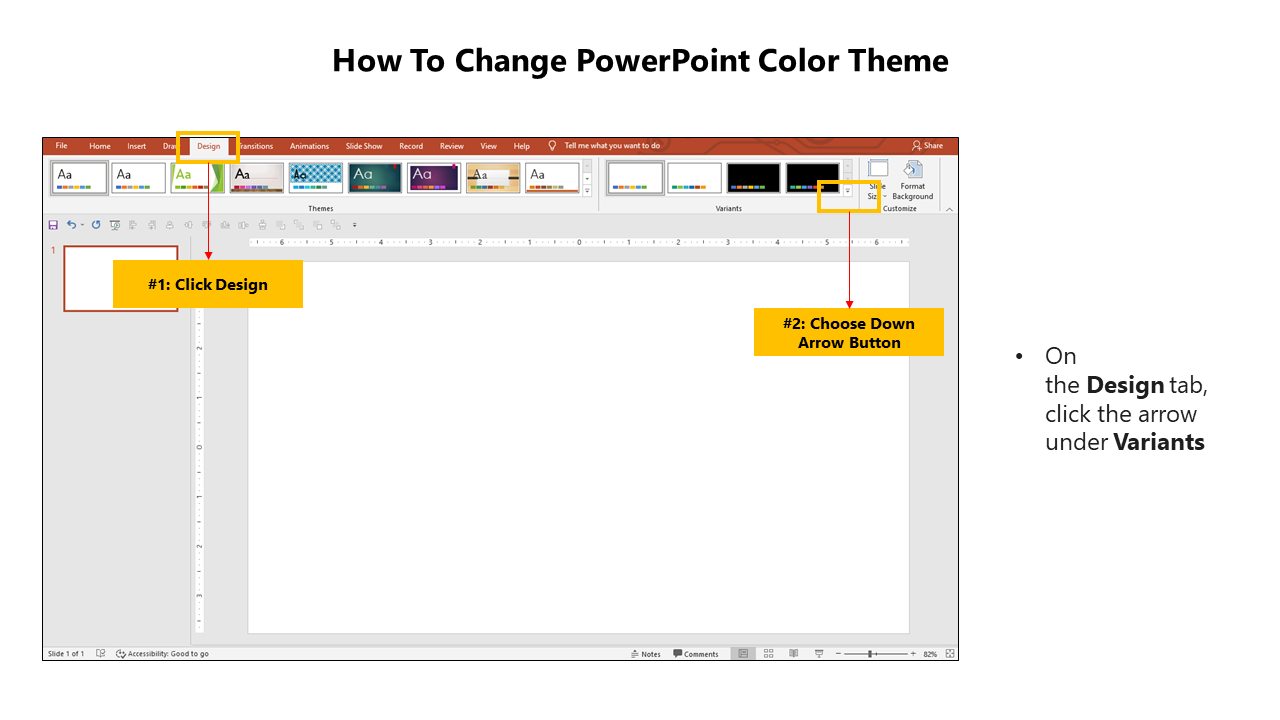This screenshot has height=720, width=1280.
Task: Click the blank slide canvas
Action: pos(579,447)
